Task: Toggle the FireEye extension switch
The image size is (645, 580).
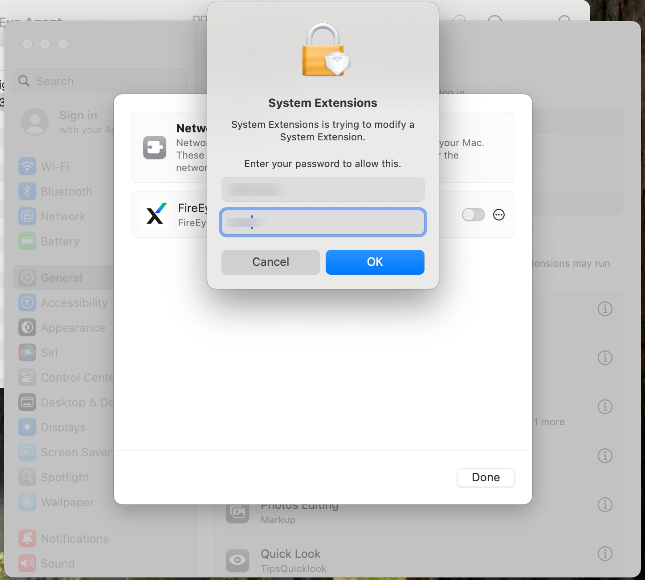Action: pyautogui.click(x=472, y=215)
